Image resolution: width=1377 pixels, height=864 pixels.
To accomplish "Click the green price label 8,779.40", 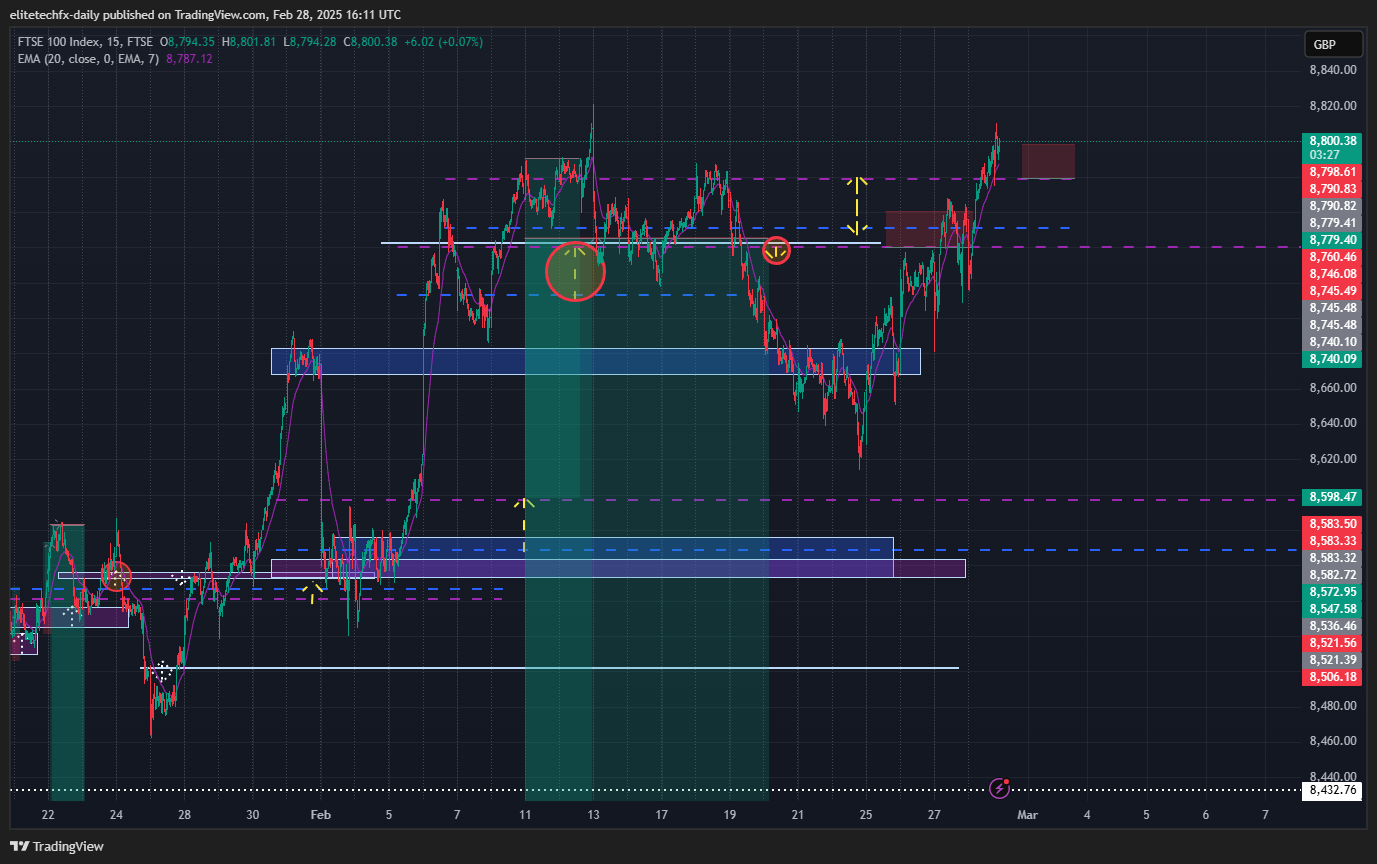I will 1332,240.
